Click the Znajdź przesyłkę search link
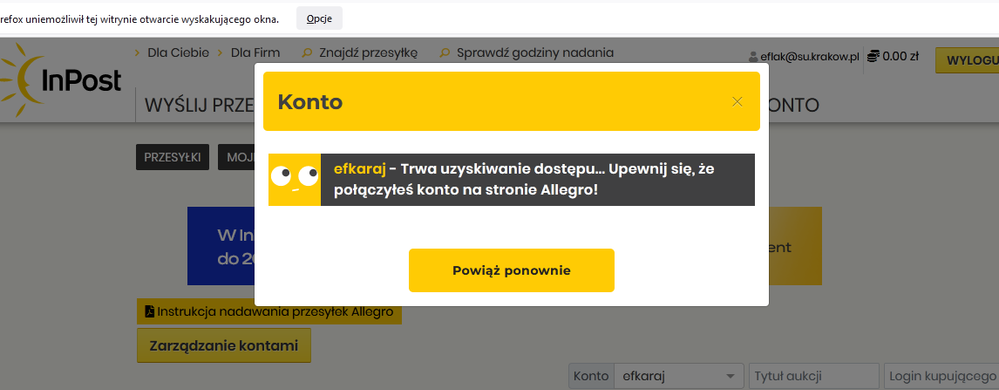Viewport: 999px width, 390px height. [x=368, y=53]
